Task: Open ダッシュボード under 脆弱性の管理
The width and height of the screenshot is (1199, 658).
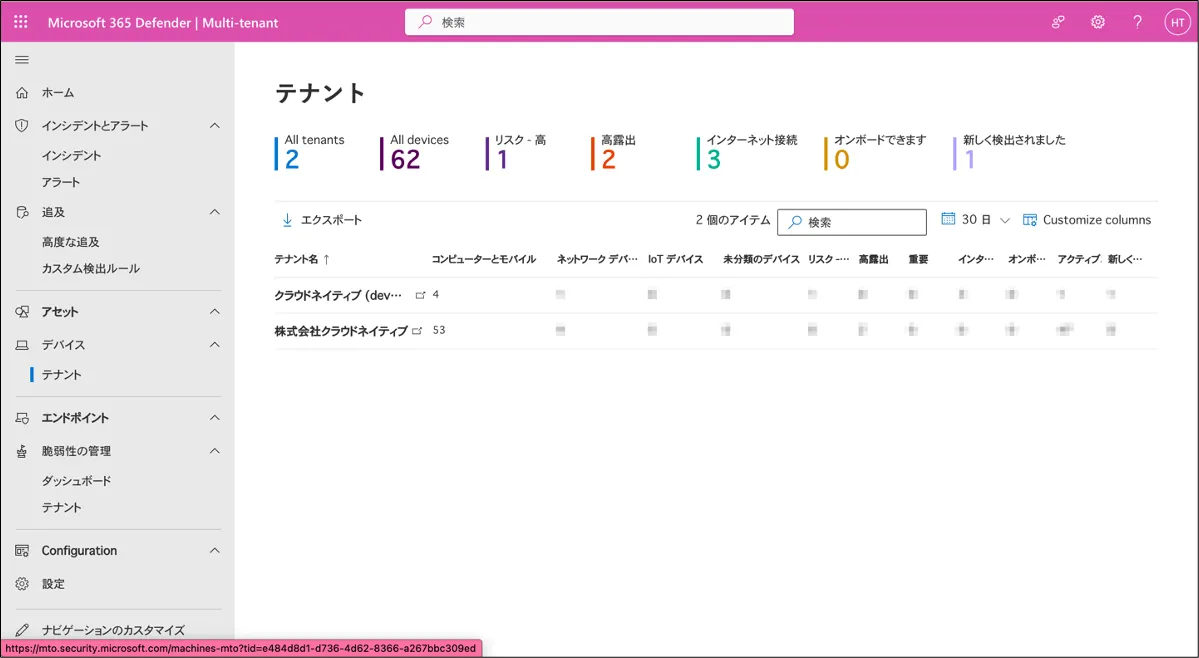Action: (x=76, y=481)
